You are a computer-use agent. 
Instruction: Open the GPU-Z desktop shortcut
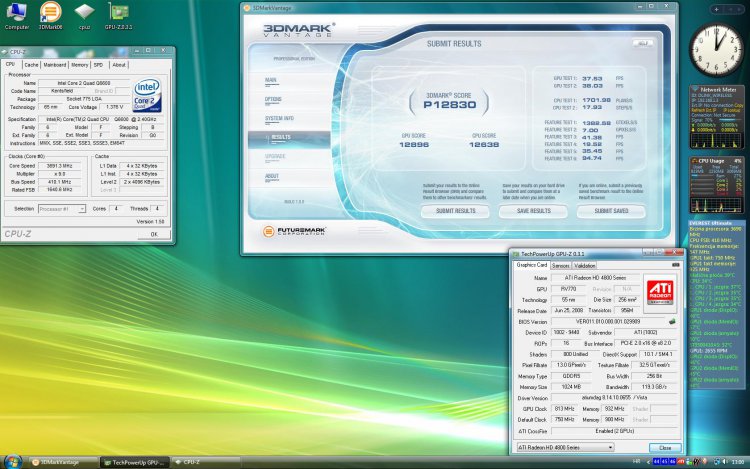(x=118, y=16)
